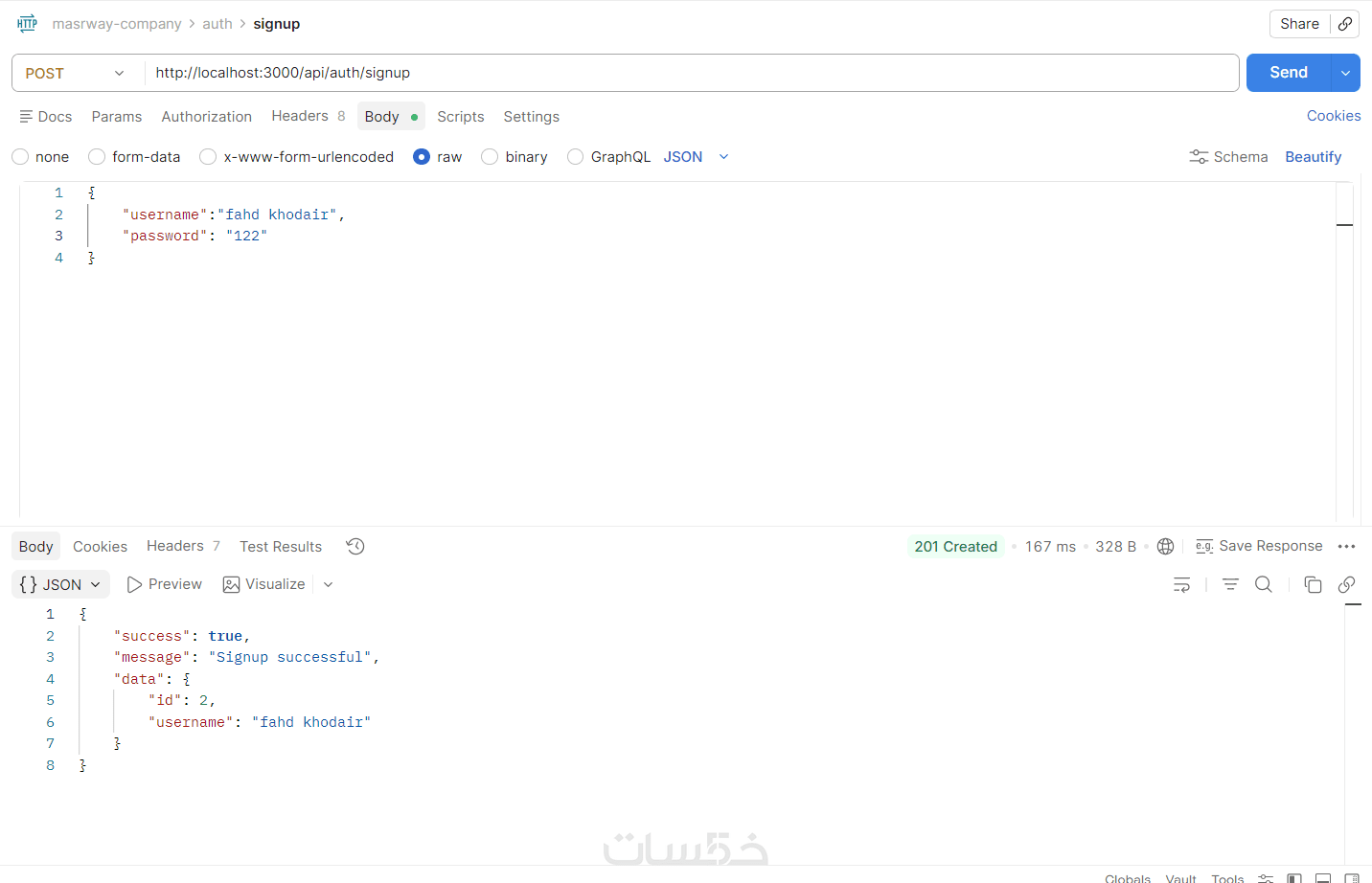This screenshot has height=883, width=1372.
Task: Click the Share button
Action: coord(1299,24)
